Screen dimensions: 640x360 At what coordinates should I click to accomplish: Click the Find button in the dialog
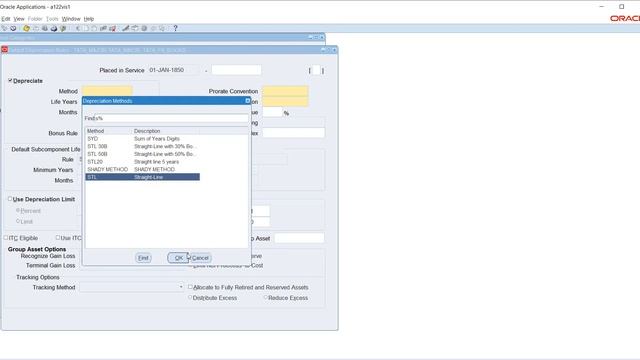click(x=143, y=258)
